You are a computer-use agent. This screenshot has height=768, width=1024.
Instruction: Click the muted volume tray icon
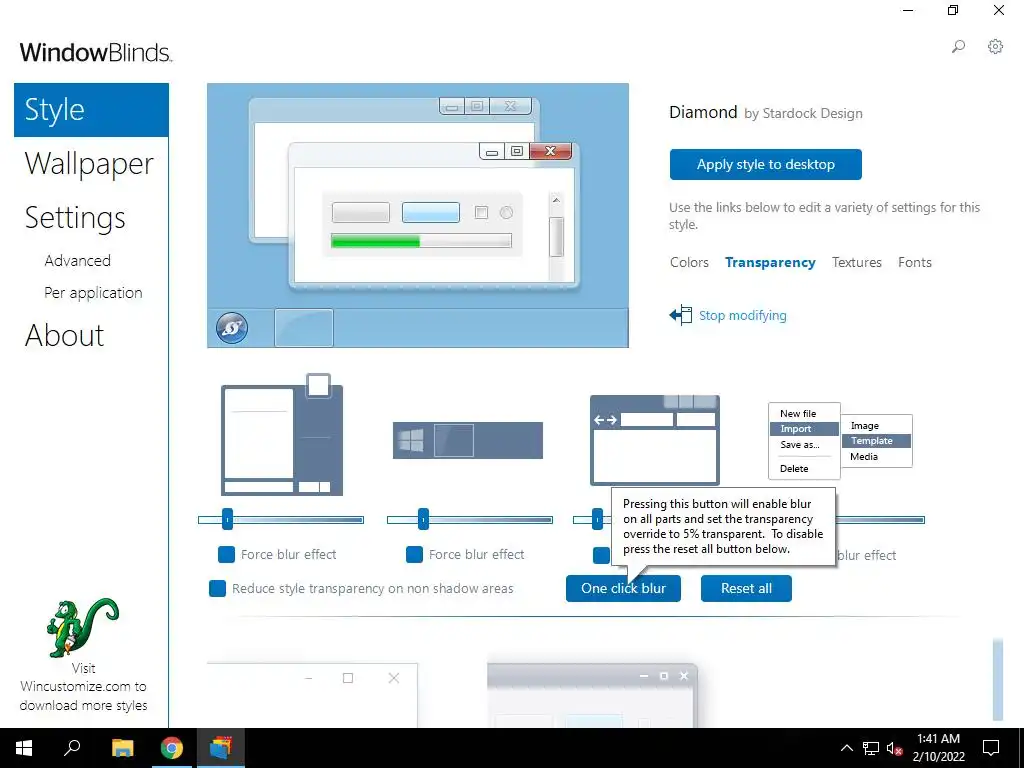point(894,748)
